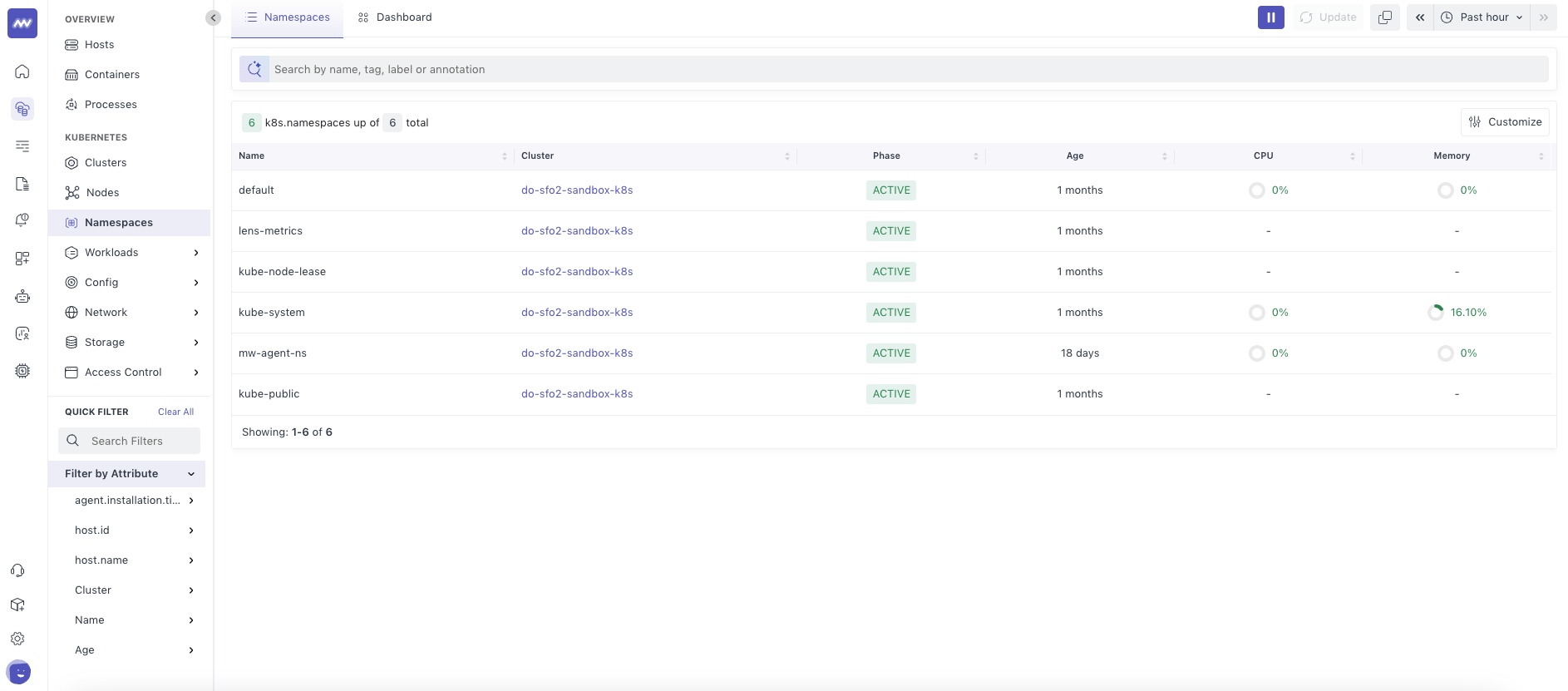The height and width of the screenshot is (691, 1568).
Task: Step back in time with double-chevron icon
Action: click(1420, 17)
